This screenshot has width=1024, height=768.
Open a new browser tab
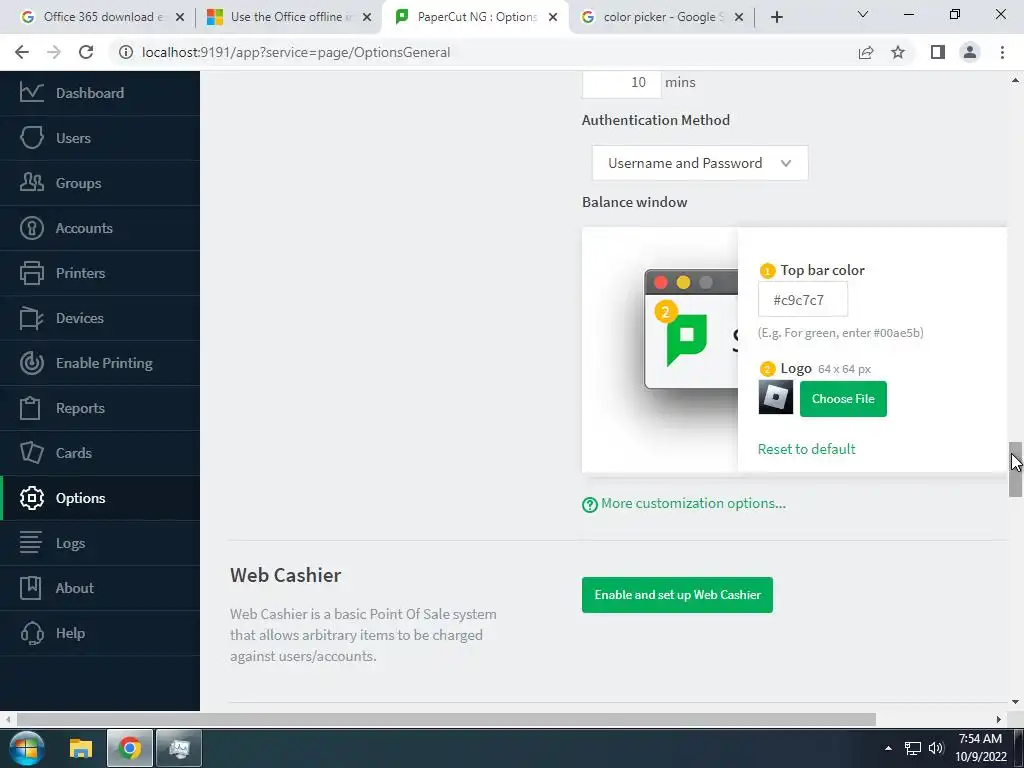pos(776,17)
